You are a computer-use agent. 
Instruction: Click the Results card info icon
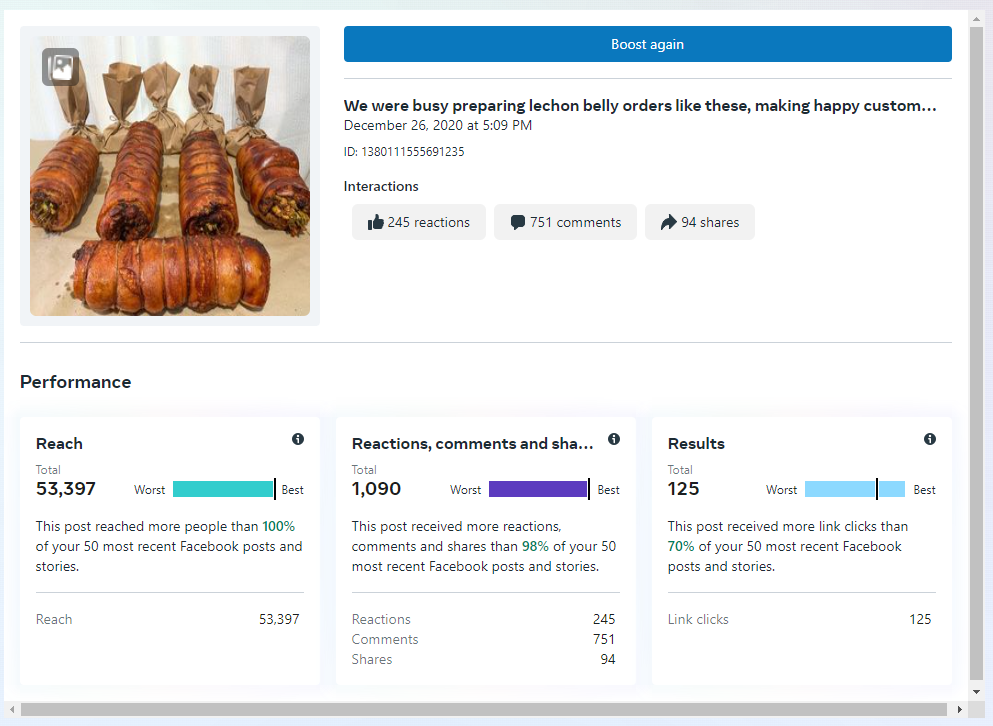[x=930, y=439]
